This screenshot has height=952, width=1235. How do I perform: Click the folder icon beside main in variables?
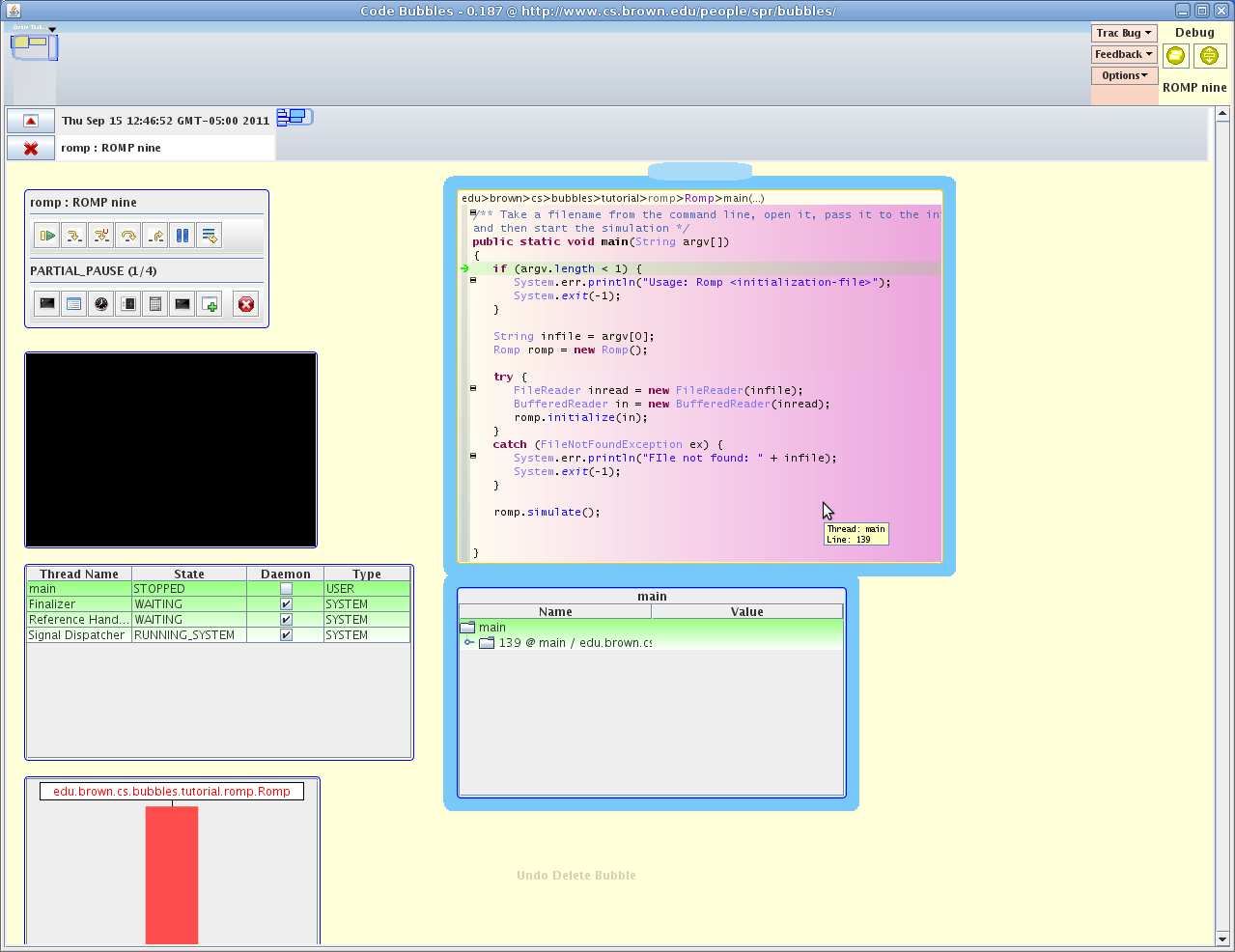pyautogui.click(x=468, y=628)
